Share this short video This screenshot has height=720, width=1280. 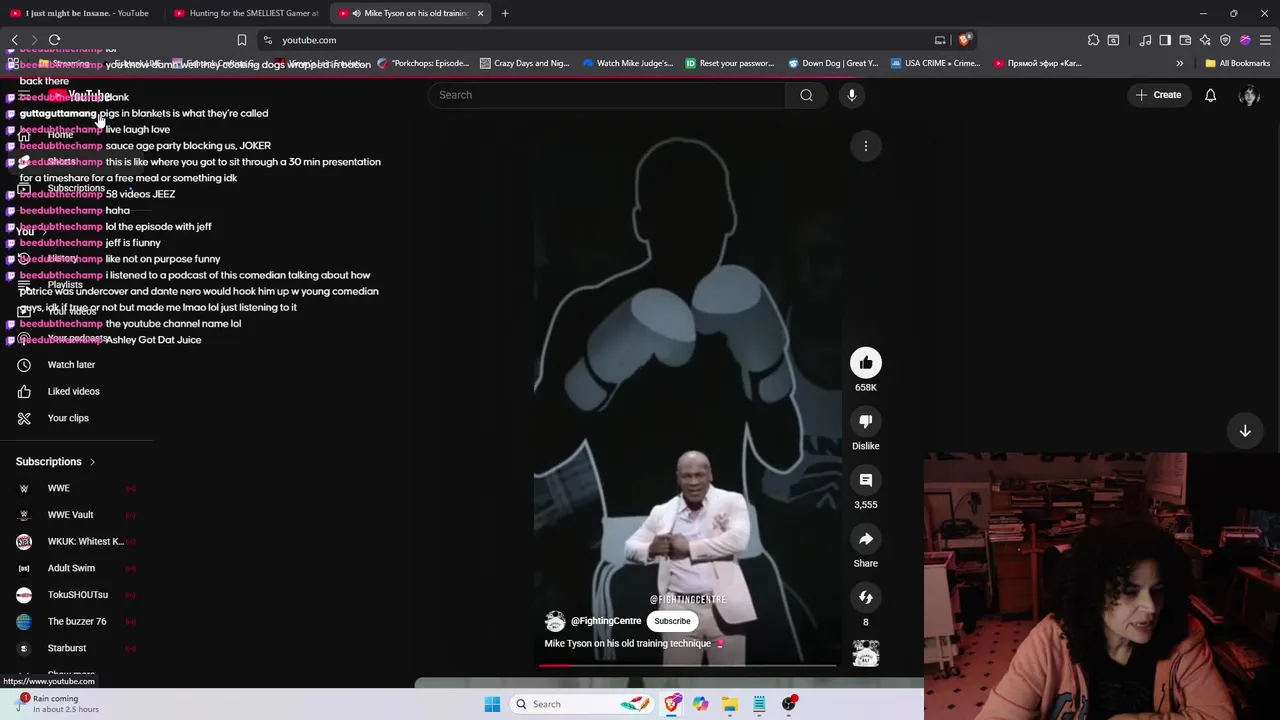point(866,539)
